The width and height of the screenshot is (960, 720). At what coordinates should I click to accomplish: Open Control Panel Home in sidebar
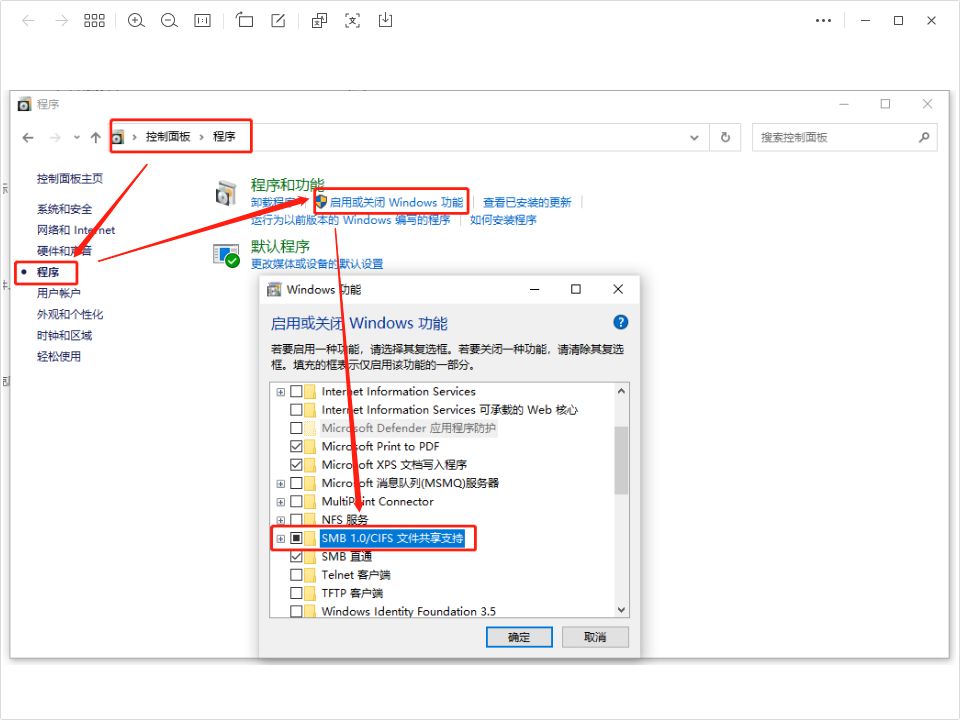70,179
